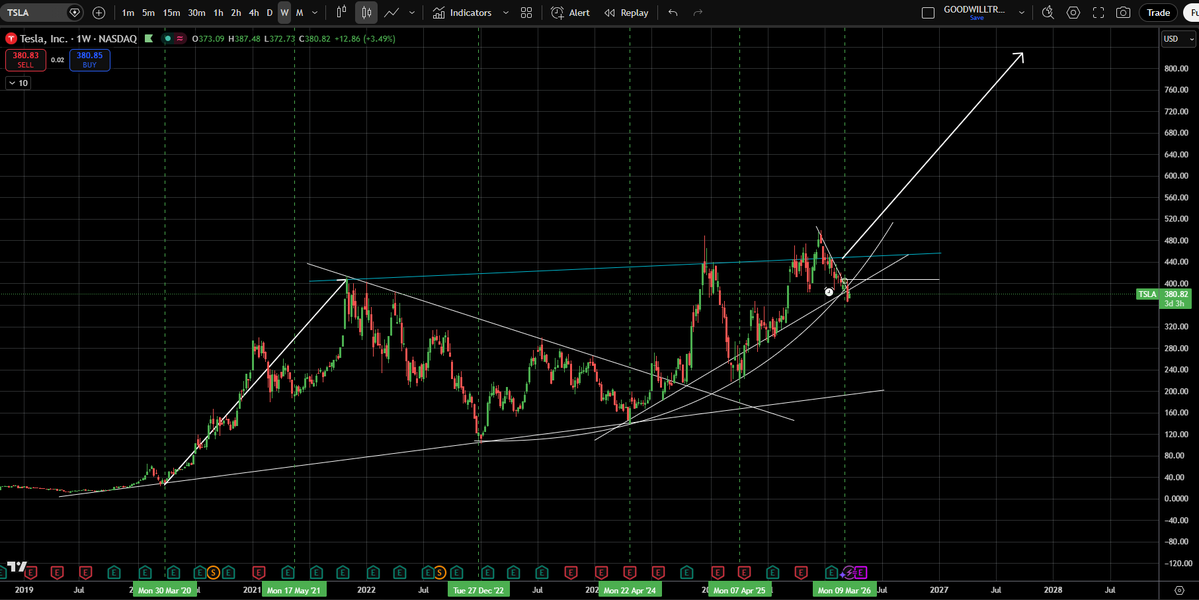
Task: Click the purple E upcoming earnings marker
Action: click(861, 572)
